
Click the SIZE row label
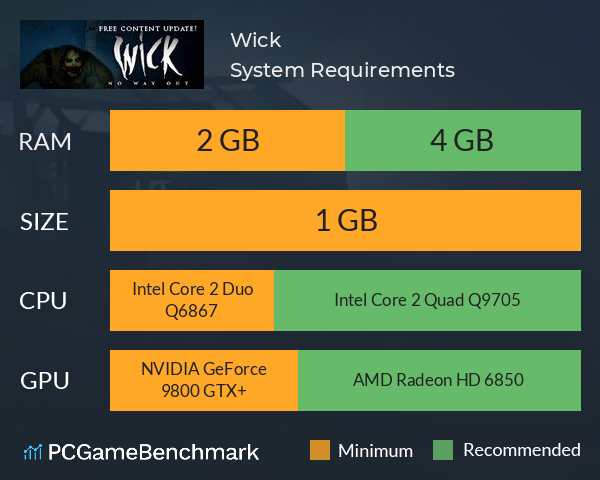44,222
